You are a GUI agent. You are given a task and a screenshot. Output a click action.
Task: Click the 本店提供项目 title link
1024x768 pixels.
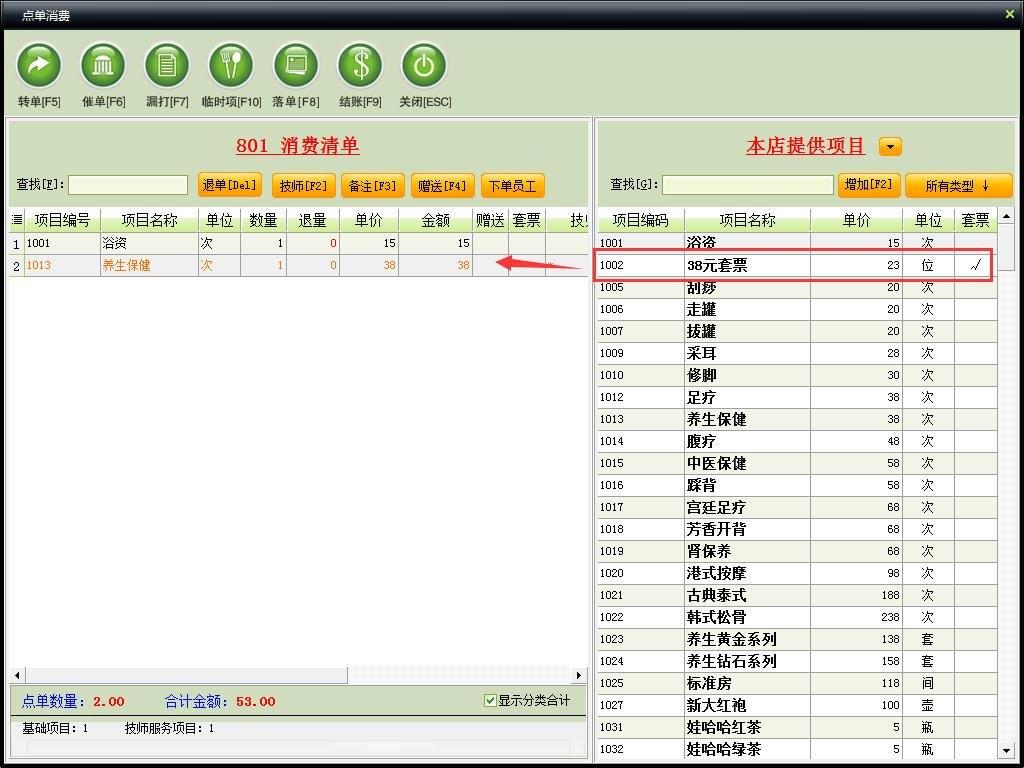(806, 146)
